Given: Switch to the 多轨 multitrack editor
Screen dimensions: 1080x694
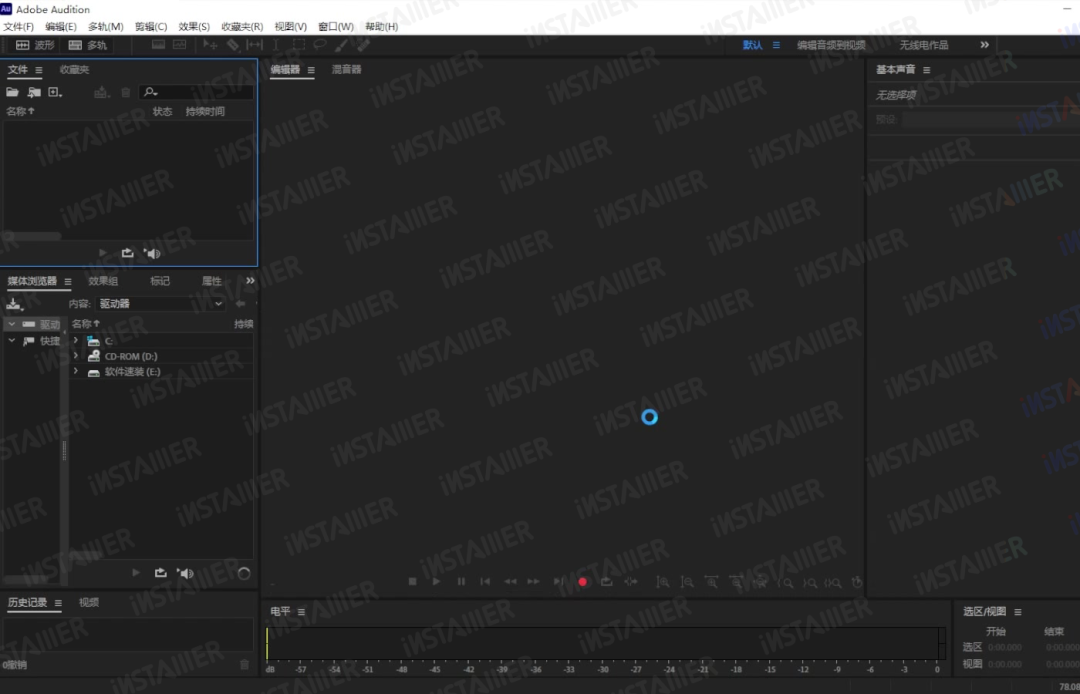Looking at the screenshot, I should click(x=87, y=45).
